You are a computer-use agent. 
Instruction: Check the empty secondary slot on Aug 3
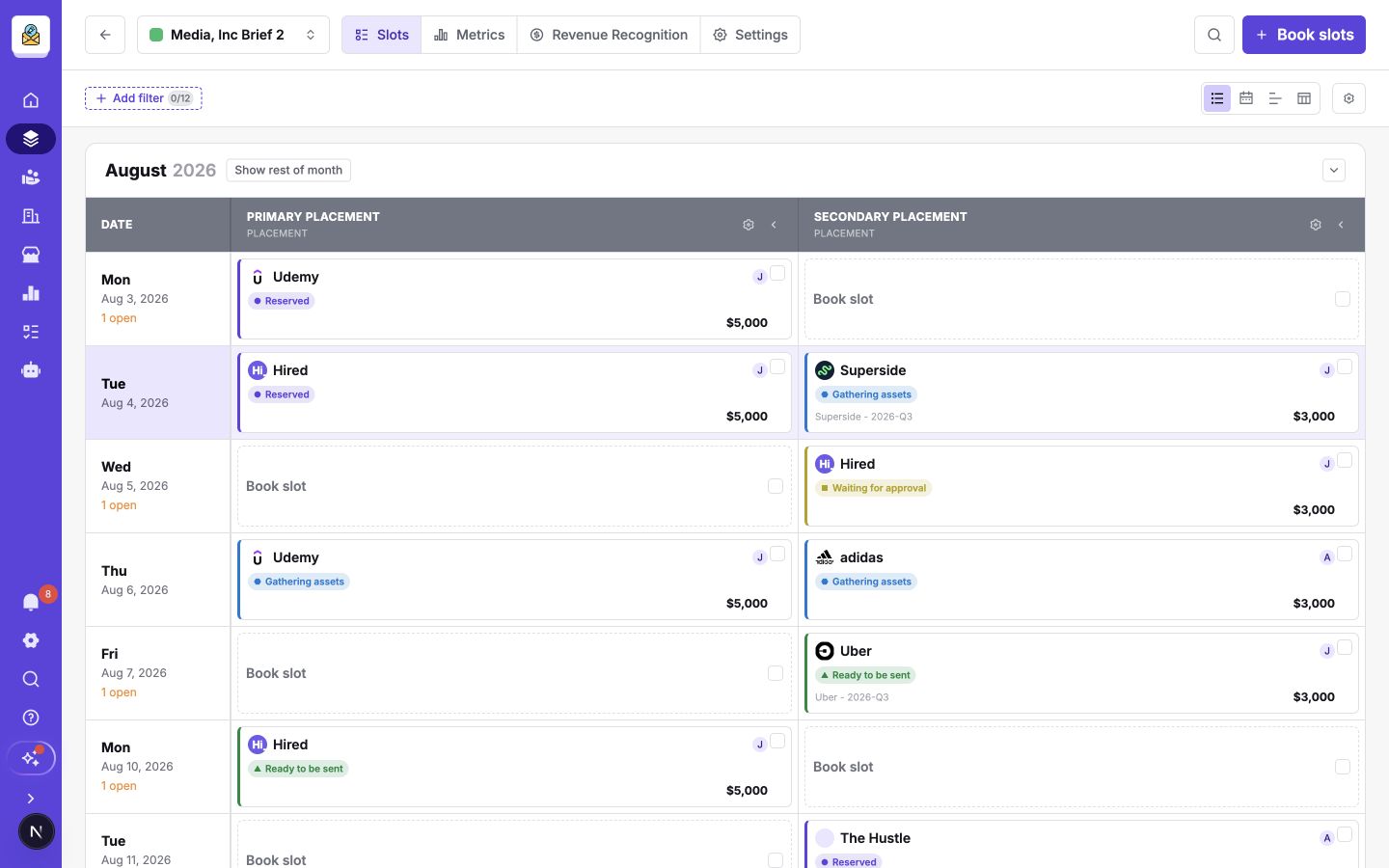[x=1343, y=299]
